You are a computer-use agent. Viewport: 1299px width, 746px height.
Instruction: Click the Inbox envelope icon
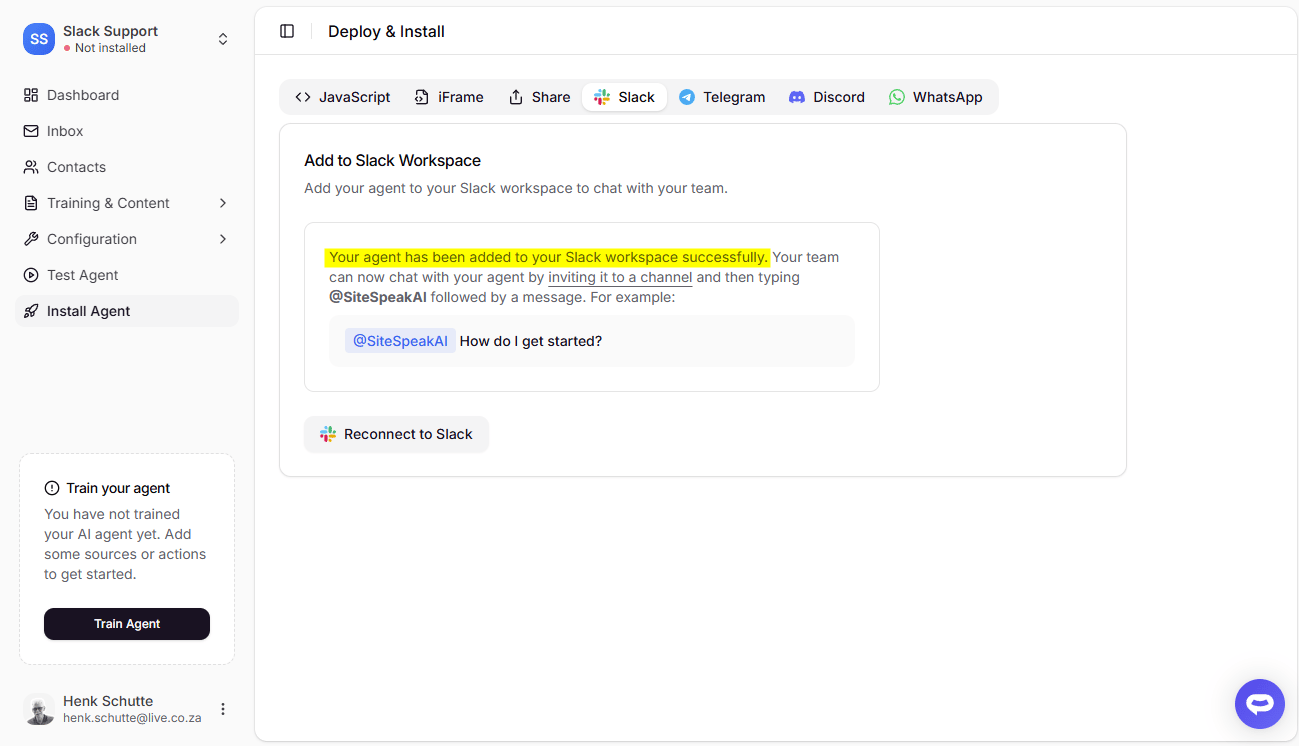pos(31,131)
